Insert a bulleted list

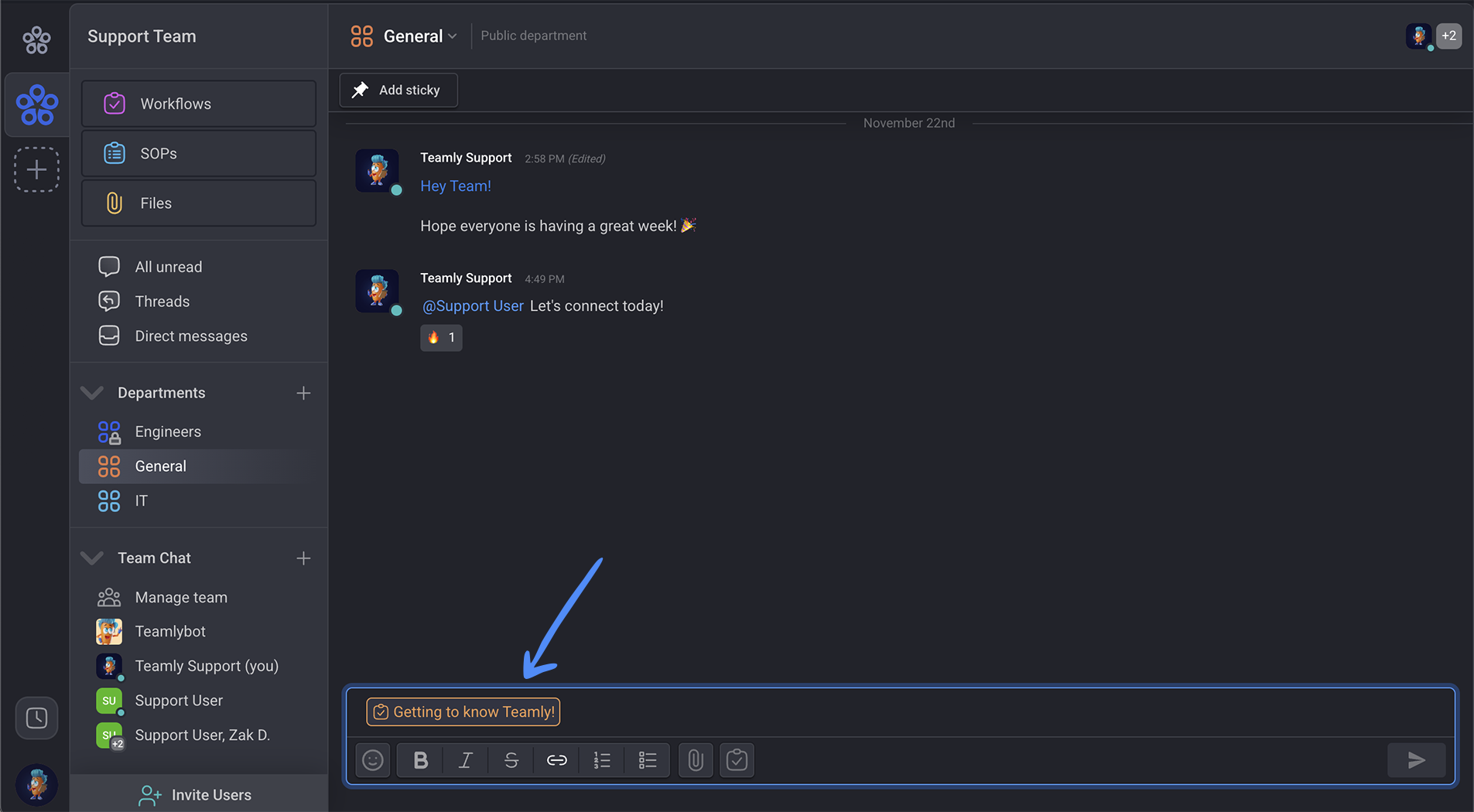coord(648,761)
